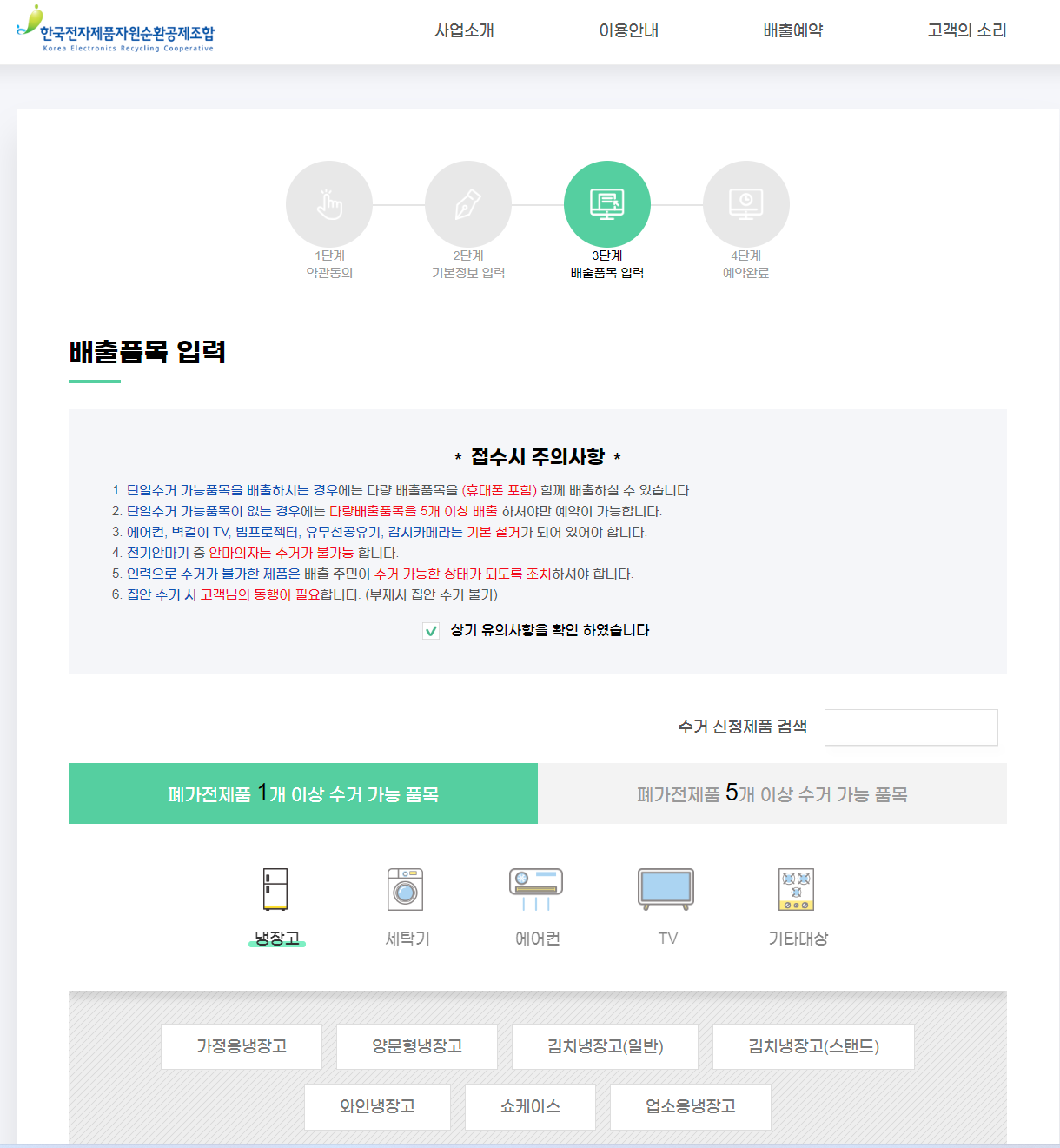1060x1148 pixels.
Task: Choose the 업소용냉장고 button
Action: 691,1106
